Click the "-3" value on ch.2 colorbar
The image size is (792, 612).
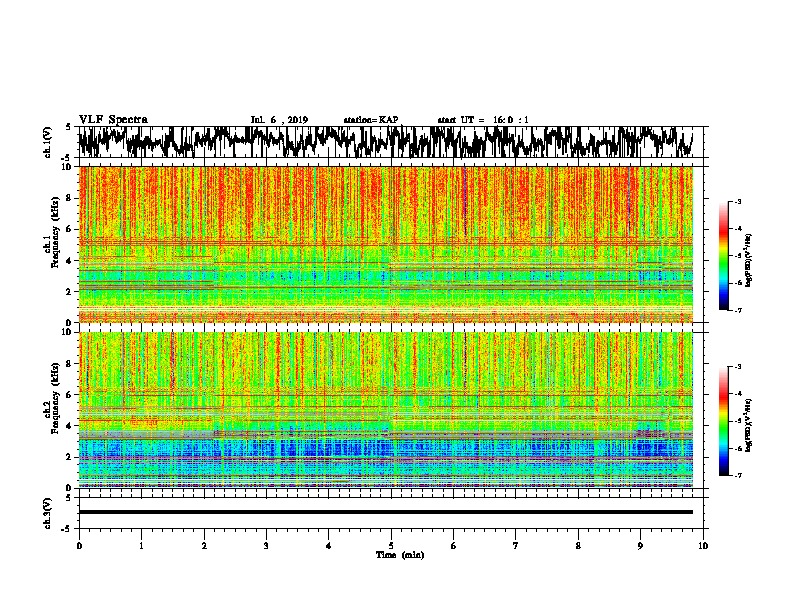click(x=737, y=367)
